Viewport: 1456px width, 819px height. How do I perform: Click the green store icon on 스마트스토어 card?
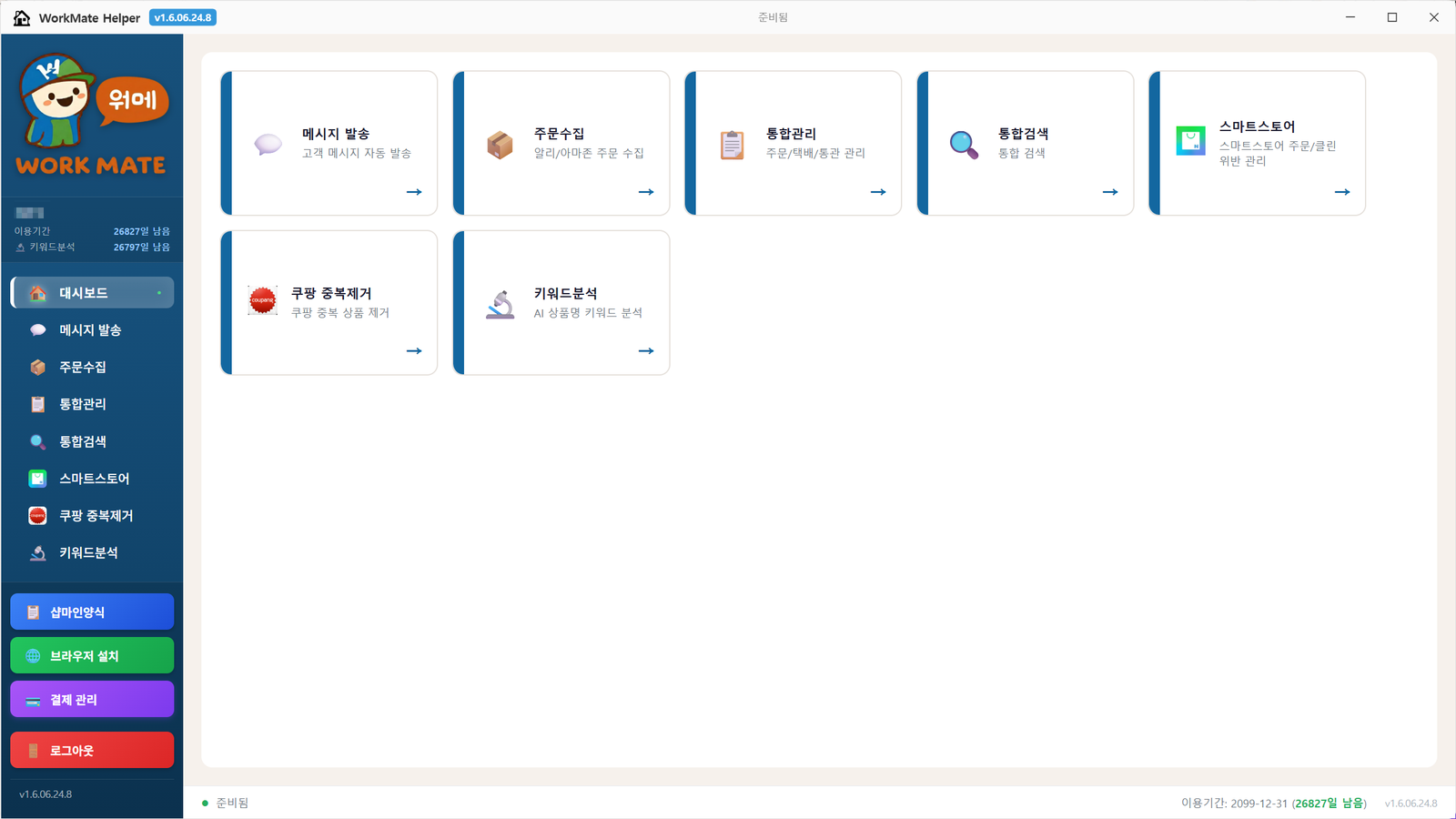click(x=1190, y=140)
